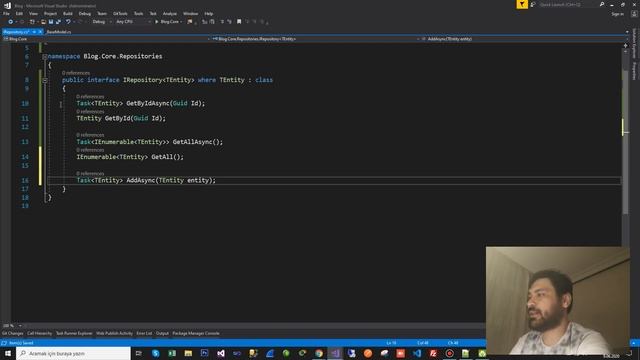Click the Sign in link

[618, 14]
